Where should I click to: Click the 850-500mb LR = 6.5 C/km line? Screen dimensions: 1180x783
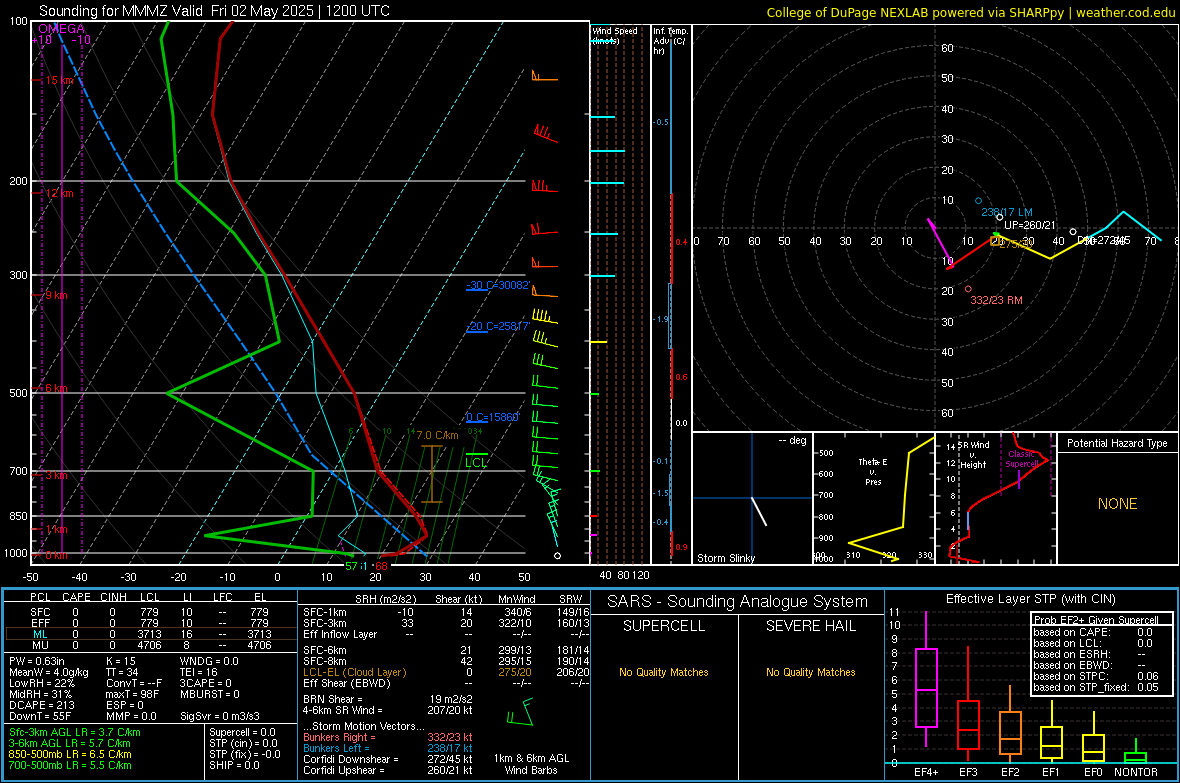pyautogui.click(x=70, y=754)
